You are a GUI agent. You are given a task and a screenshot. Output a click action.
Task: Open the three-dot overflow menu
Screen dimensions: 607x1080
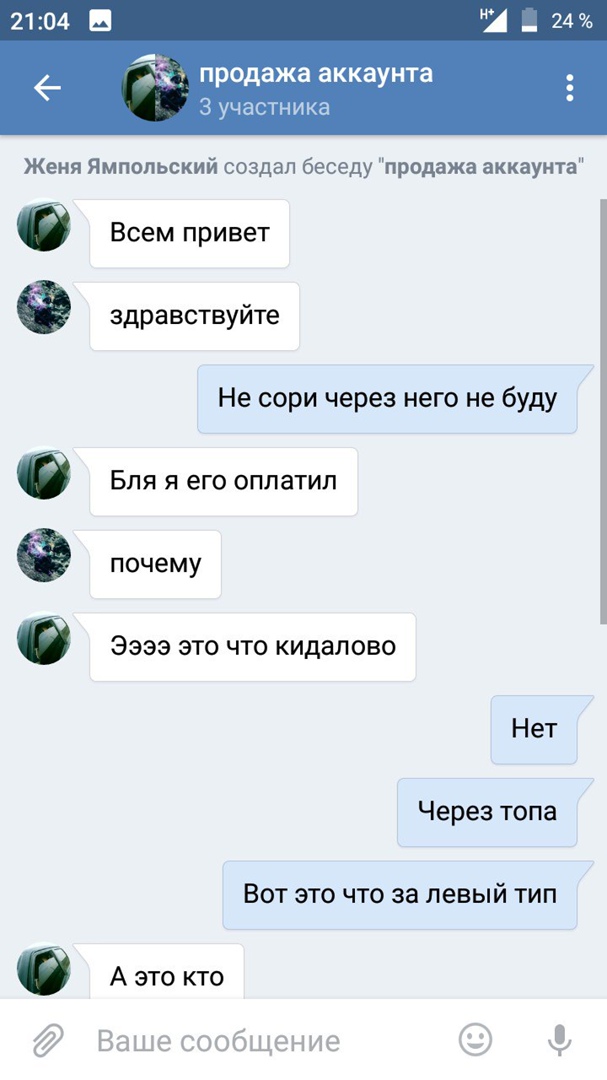pyautogui.click(x=570, y=88)
